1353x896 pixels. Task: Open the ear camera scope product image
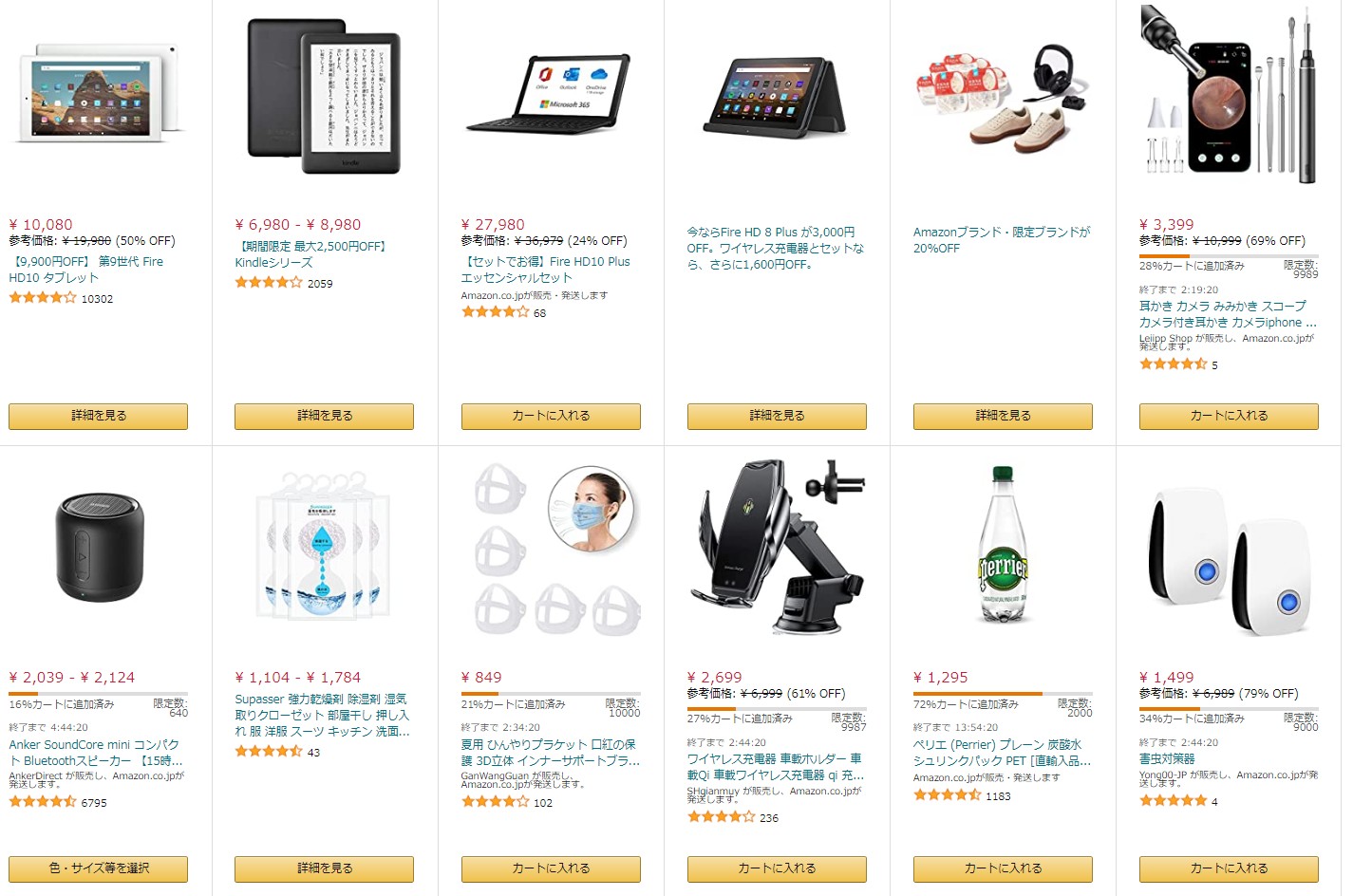pos(1229,93)
